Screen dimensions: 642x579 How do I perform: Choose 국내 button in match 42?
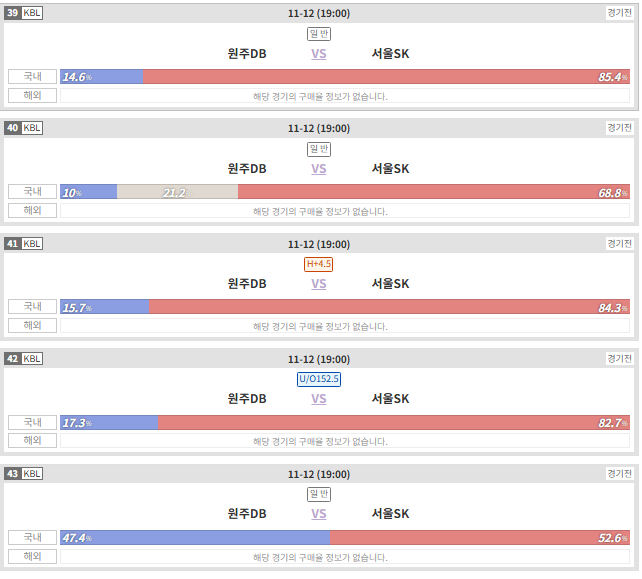tap(32, 422)
